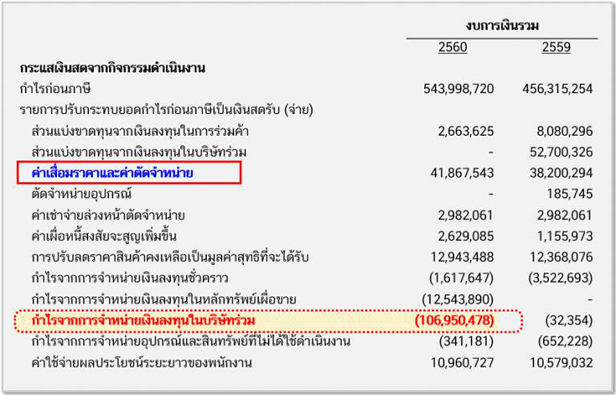616x395 pixels.
Task: Select the ค่าเช่าจ่ายล่วงหน้าตัดจำหน่าย row label
Action: (108, 215)
